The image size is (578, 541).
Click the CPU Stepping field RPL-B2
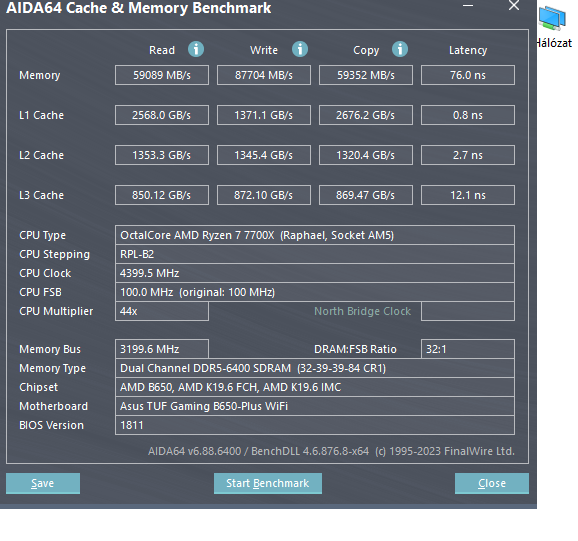click(315, 254)
